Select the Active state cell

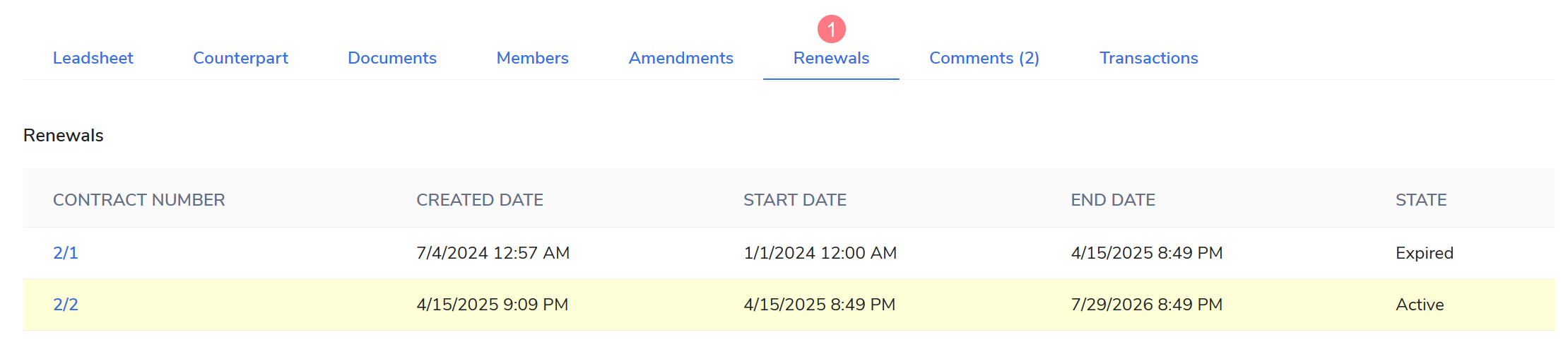click(x=1420, y=305)
